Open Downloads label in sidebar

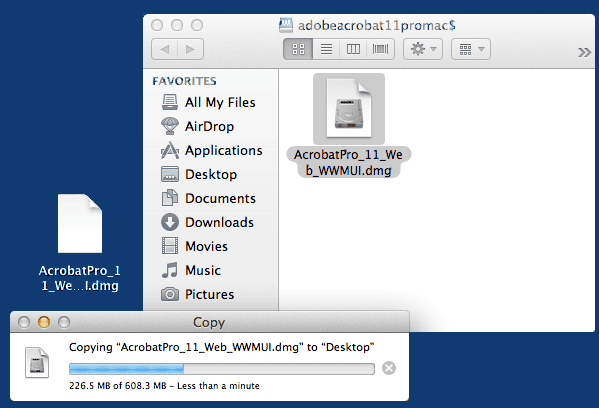click(x=219, y=222)
